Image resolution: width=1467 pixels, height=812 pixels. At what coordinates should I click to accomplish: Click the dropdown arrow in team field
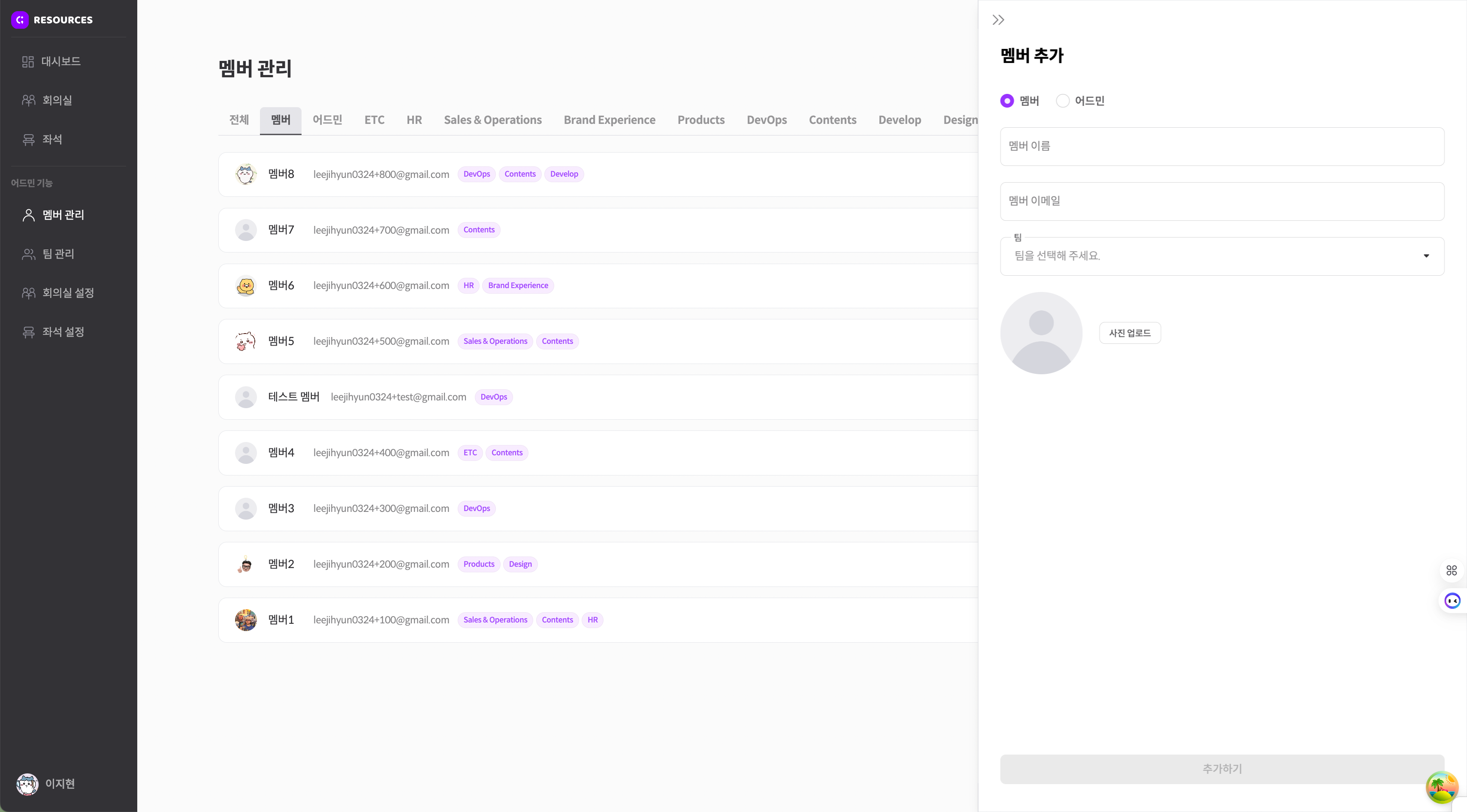tap(1426, 256)
